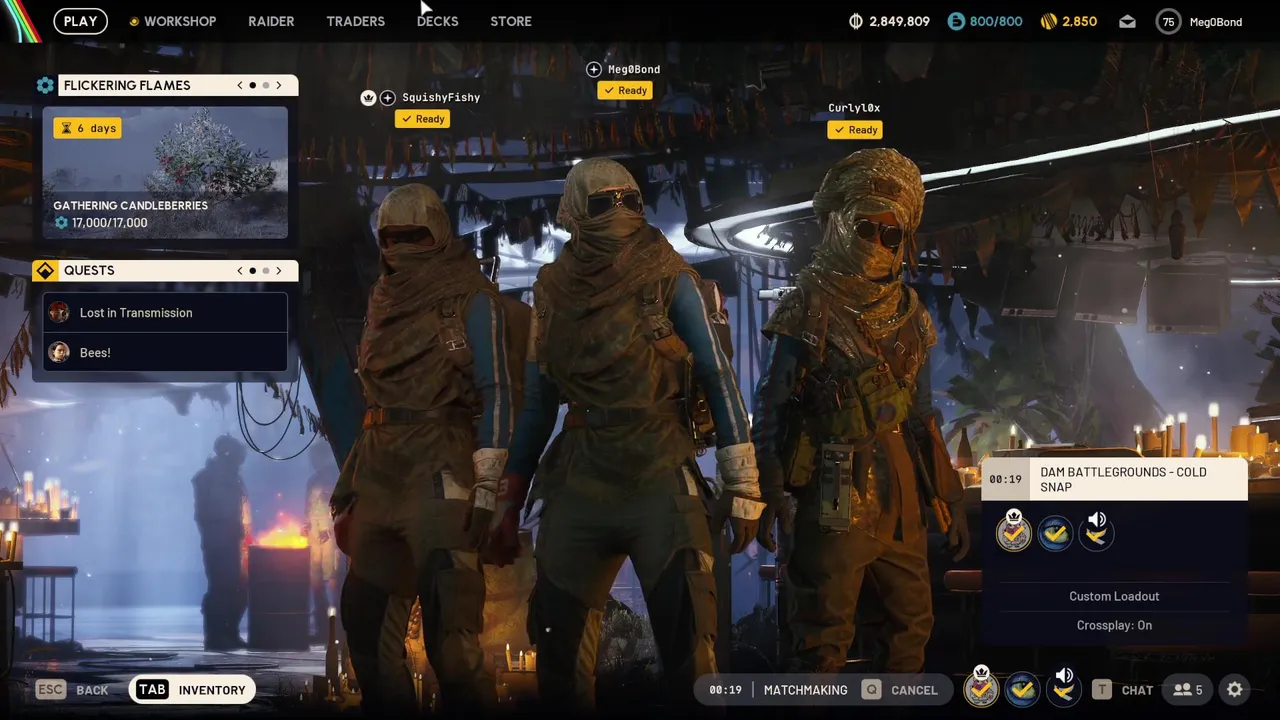Open the PLAY tab
1280x720 pixels.
[x=80, y=21]
